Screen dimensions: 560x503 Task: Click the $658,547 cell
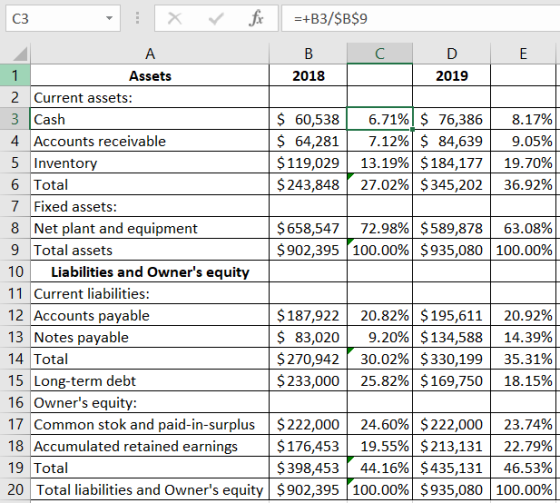pyautogui.click(x=308, y=228)
